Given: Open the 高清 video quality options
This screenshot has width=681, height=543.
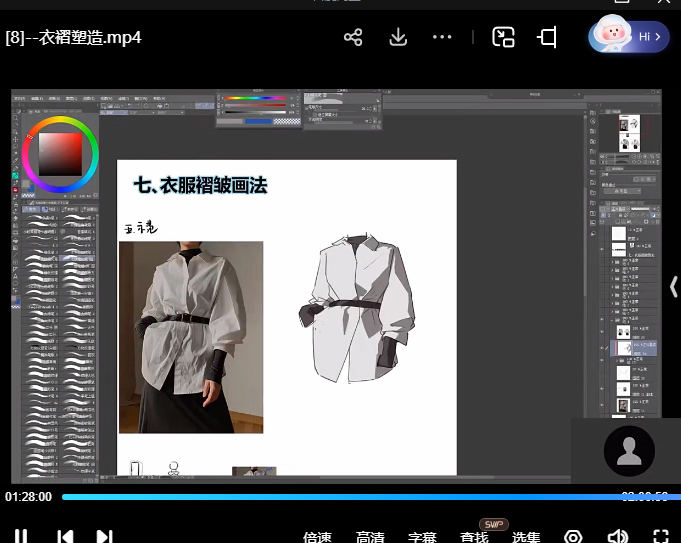Looking at the screenshot, I should [x=370, y=537].
